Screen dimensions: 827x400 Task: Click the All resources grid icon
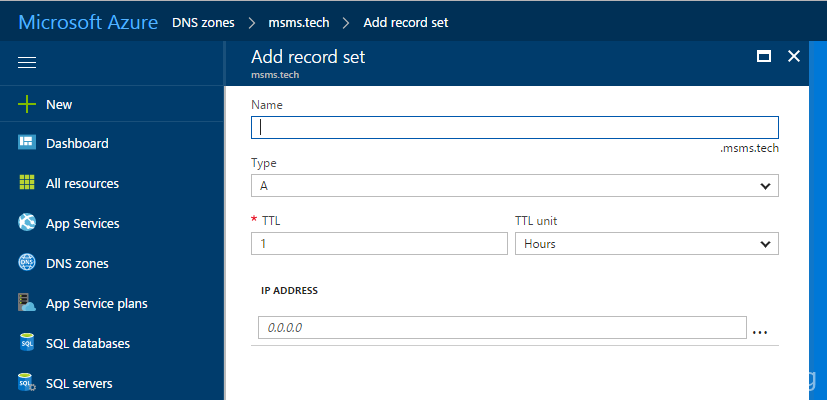click(x=27, y=183)
